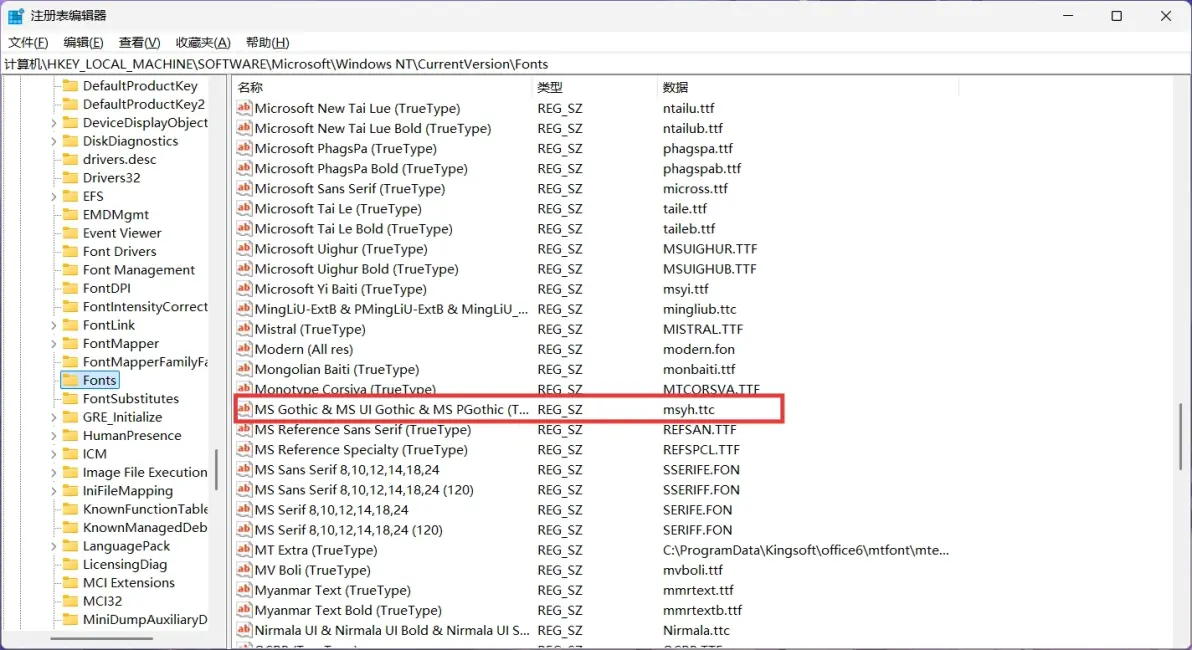Open the 帮助(H) menu

[x=268, y=43]
